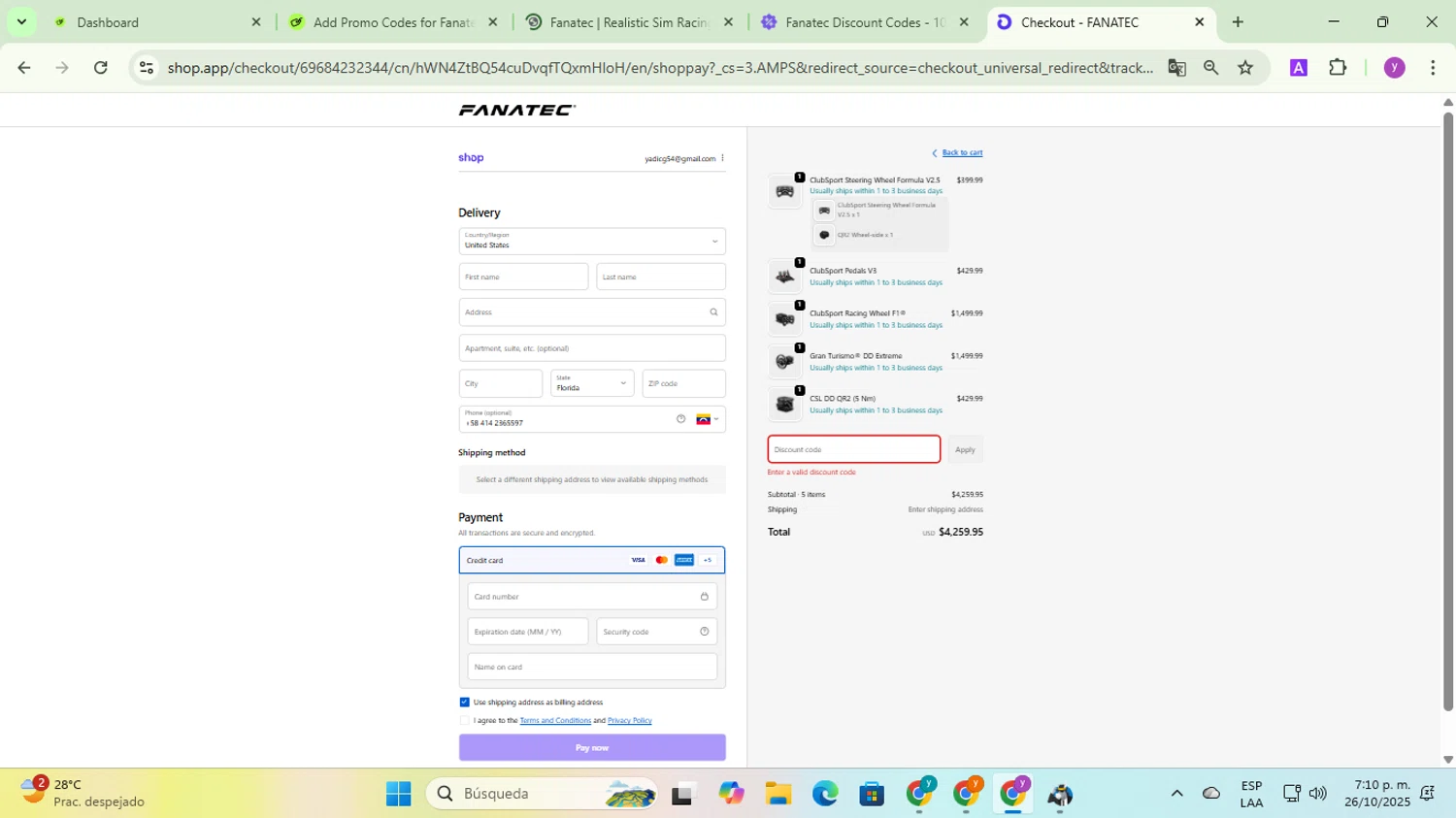The height and width of the screenshot is (818, 1456).
Task: Click the Expiration date field
Action: (528, 632)
